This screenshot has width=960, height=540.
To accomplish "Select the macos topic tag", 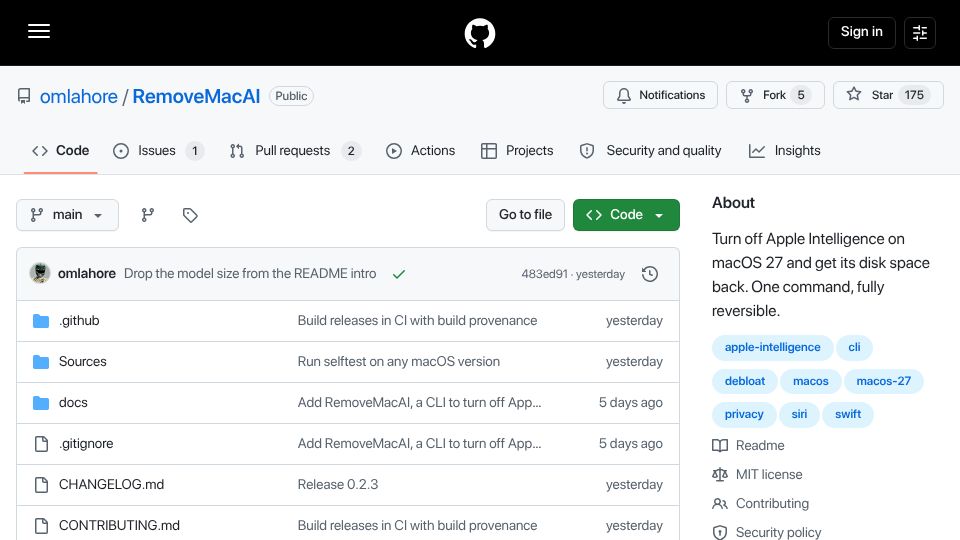I will [811, 381].
